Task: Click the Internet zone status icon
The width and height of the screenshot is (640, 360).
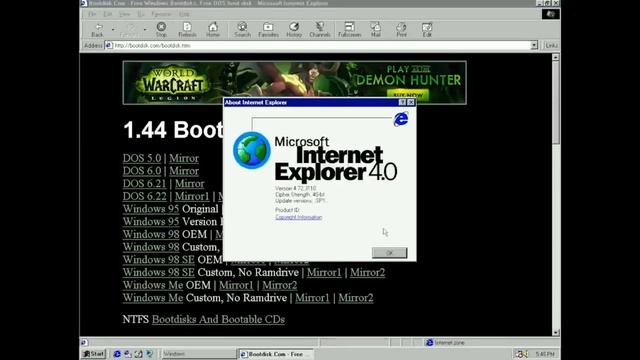Action: (429, 342)
